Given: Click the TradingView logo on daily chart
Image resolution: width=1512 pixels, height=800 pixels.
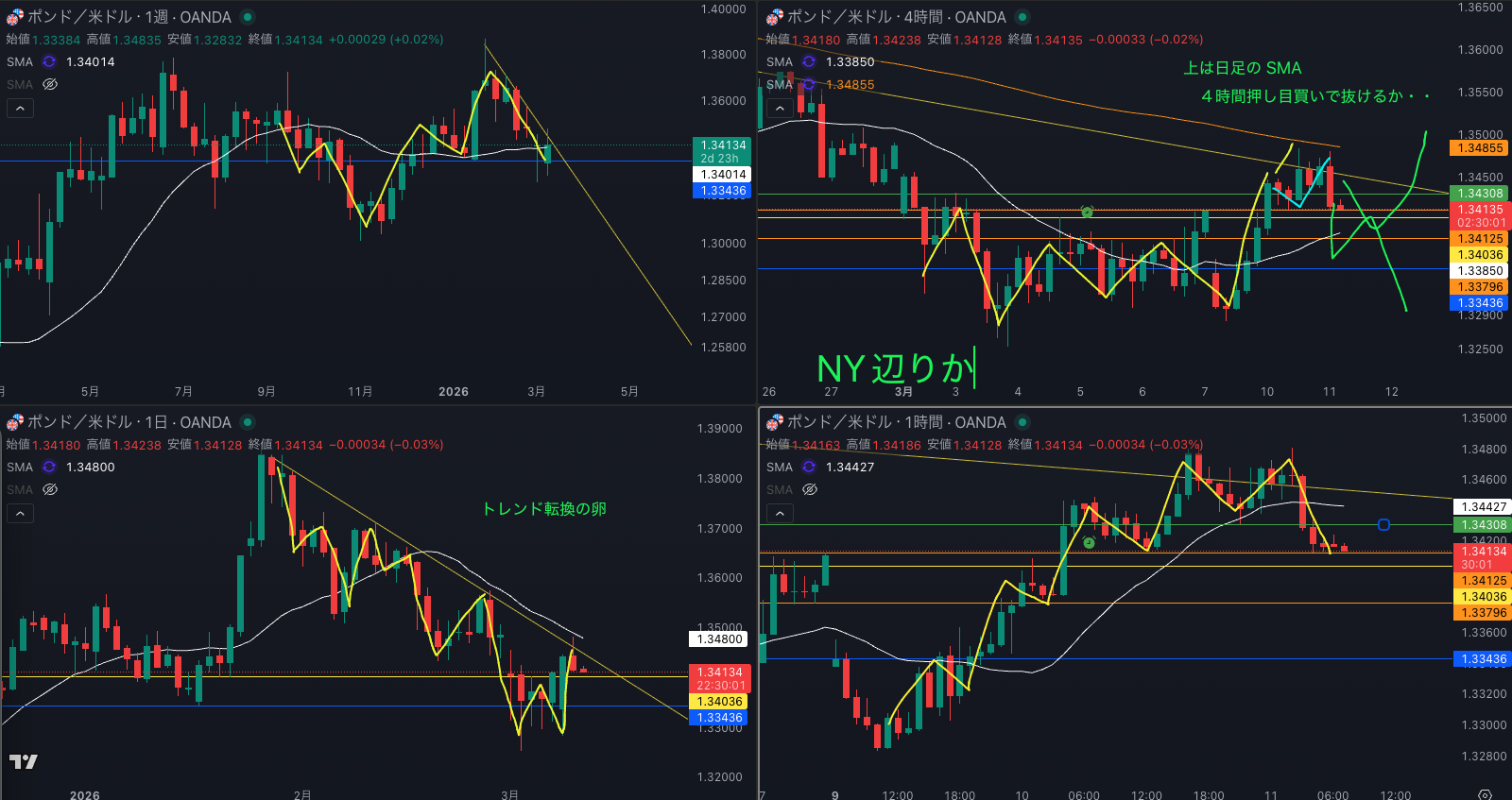Looking at the screenshot, I should [24, 762].
